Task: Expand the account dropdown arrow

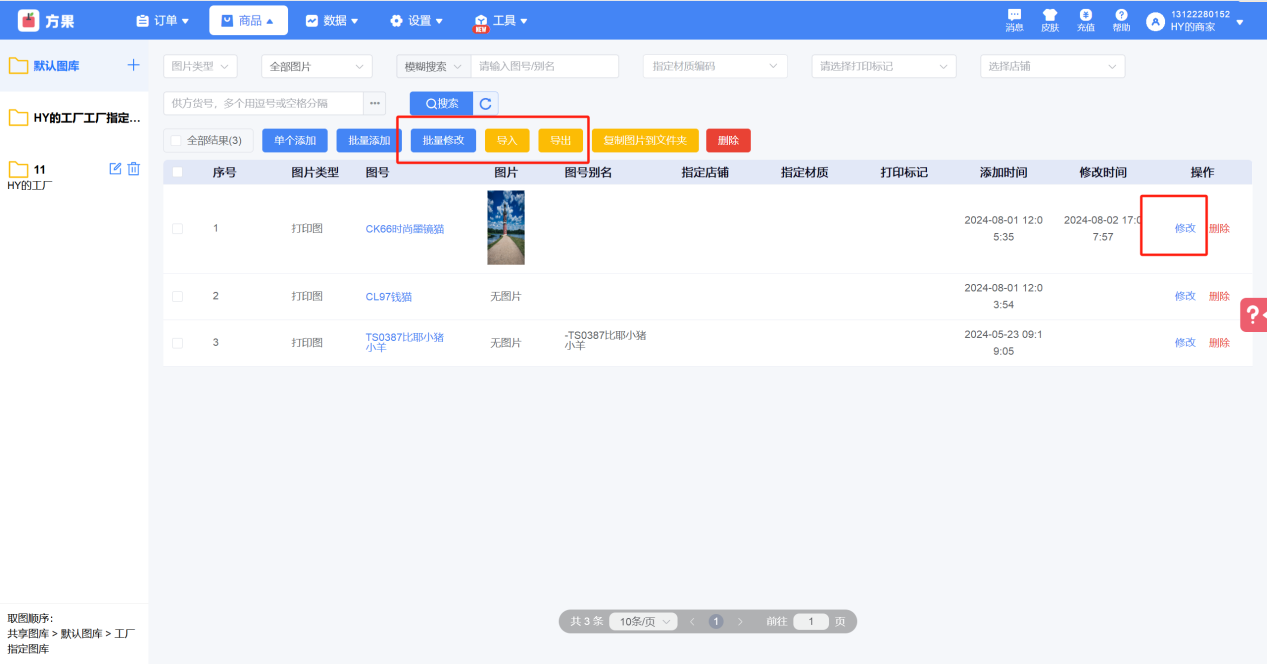Action: click(x=1240, y=21)
